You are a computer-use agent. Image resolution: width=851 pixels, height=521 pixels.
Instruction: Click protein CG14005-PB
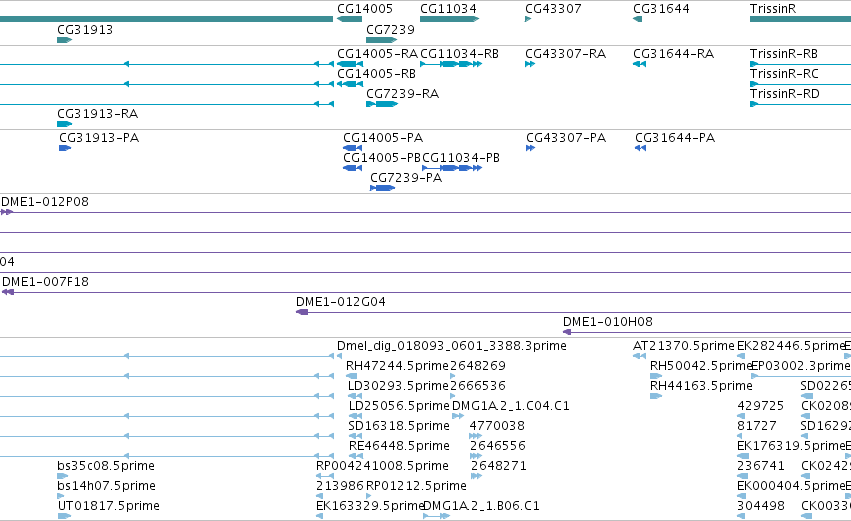pos(382,158)
